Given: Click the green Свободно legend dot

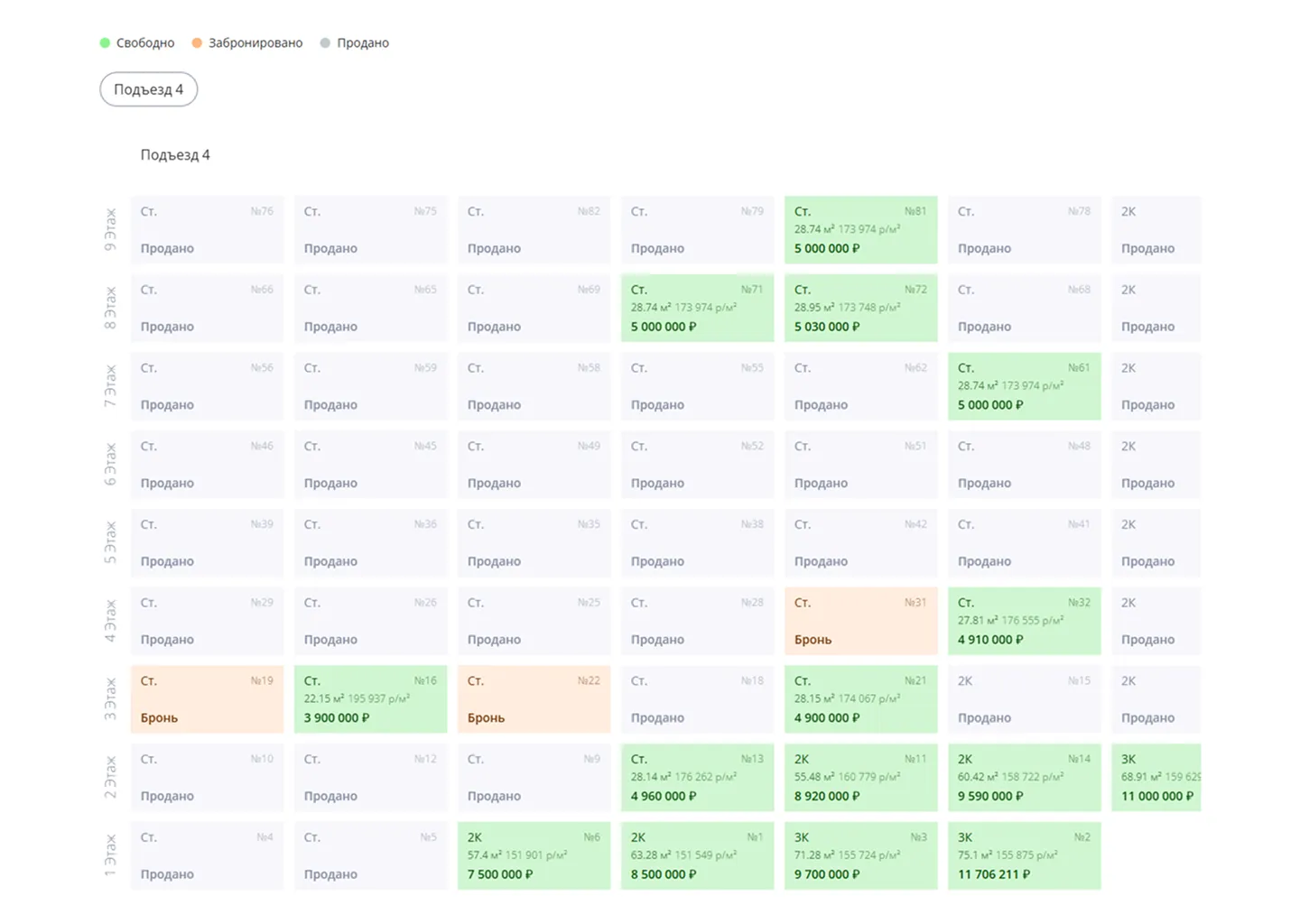Looking at the screenshot, I should (x=105, y=42).
